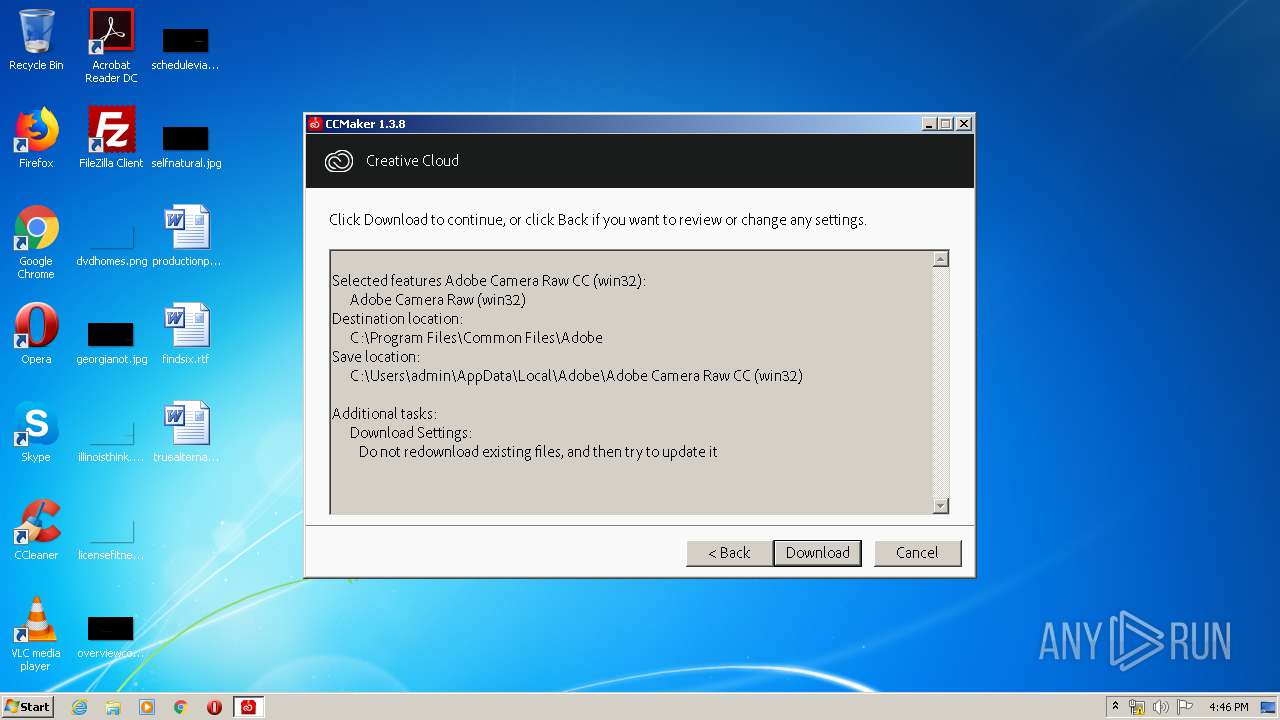This screenshot has width=1280, height=720.
Task: Select the illinoisthink... desktop file
Action: [x=111, y=442]
